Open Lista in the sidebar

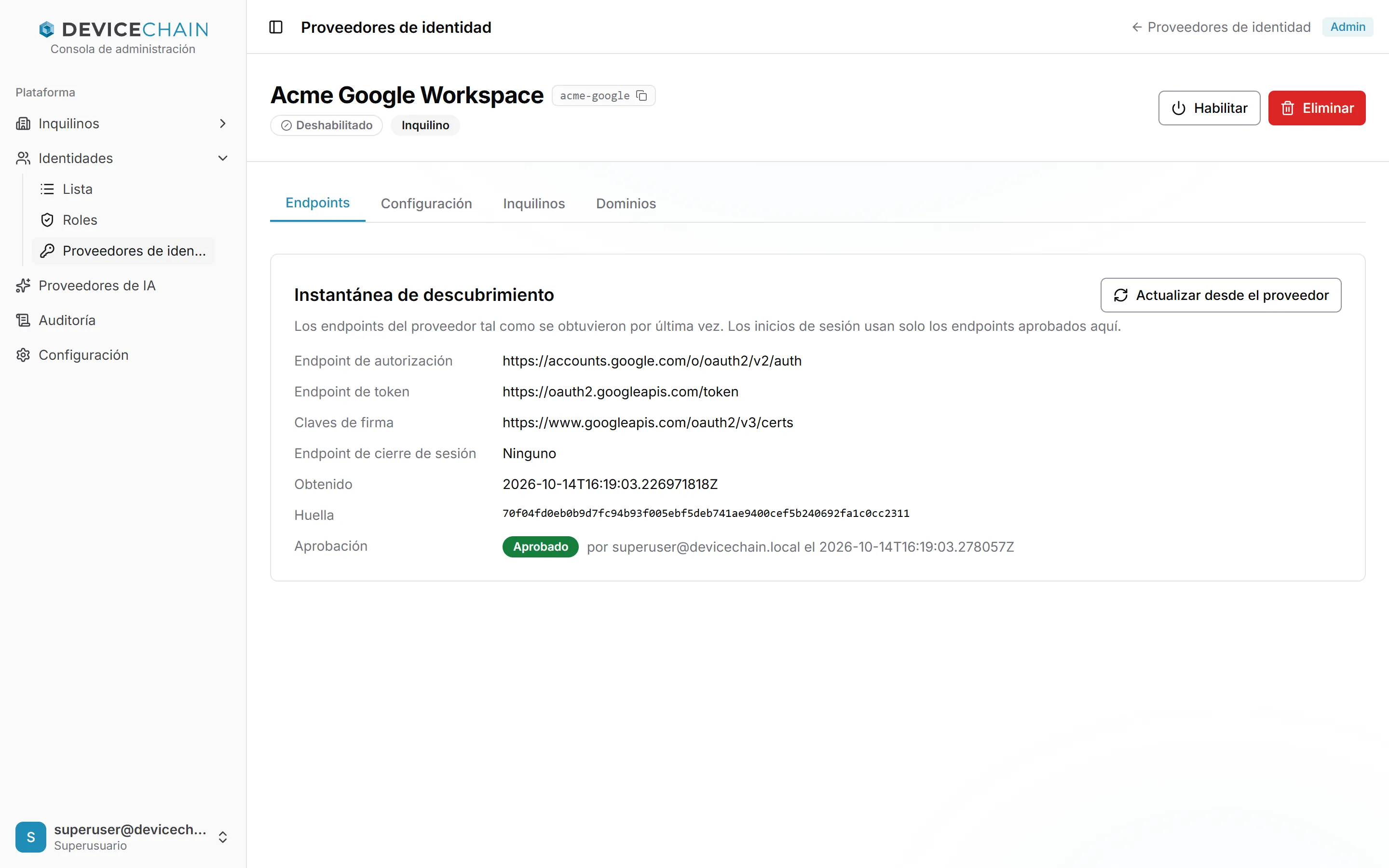coord(123,189)
